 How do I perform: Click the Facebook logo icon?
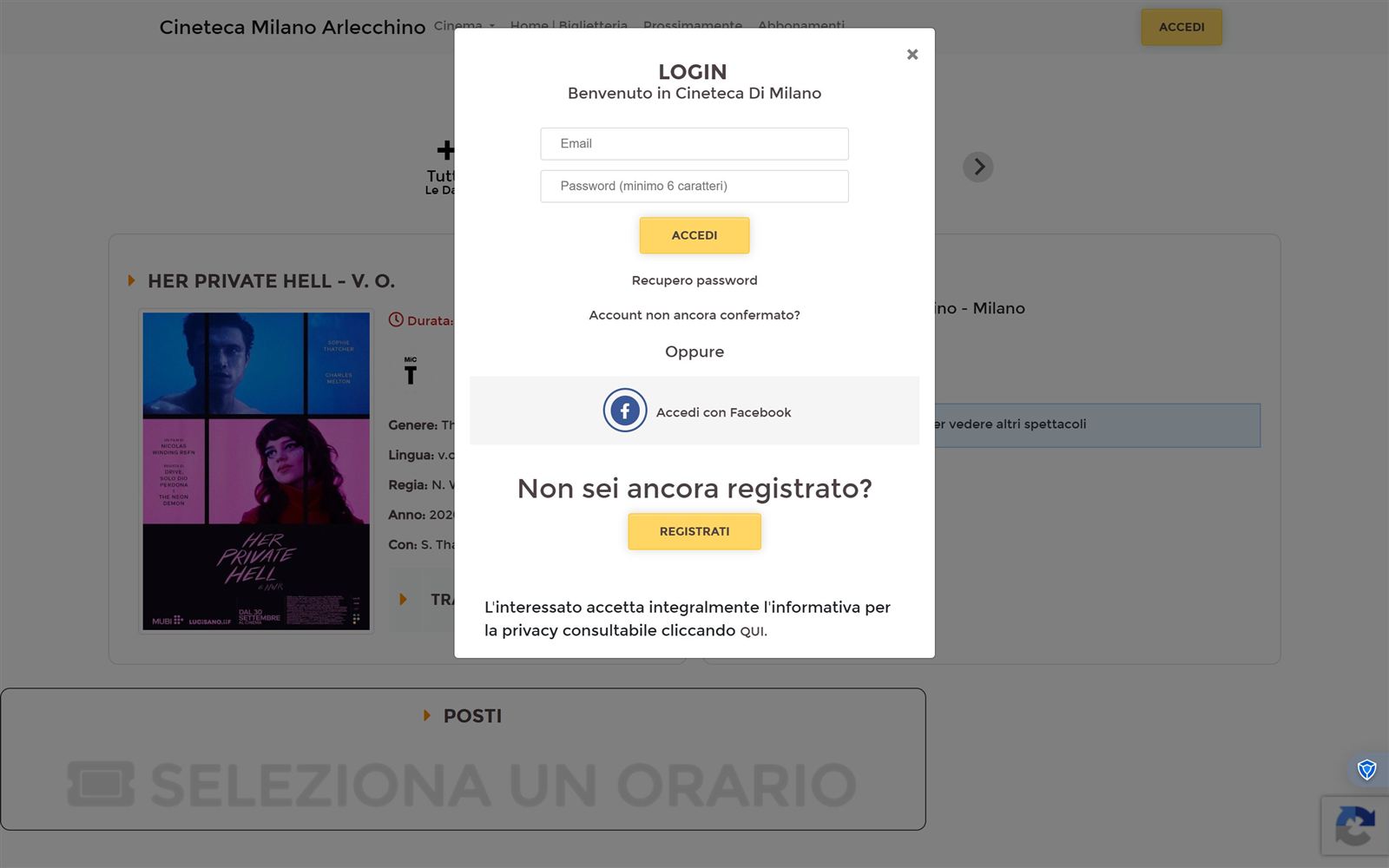point(625,411)
